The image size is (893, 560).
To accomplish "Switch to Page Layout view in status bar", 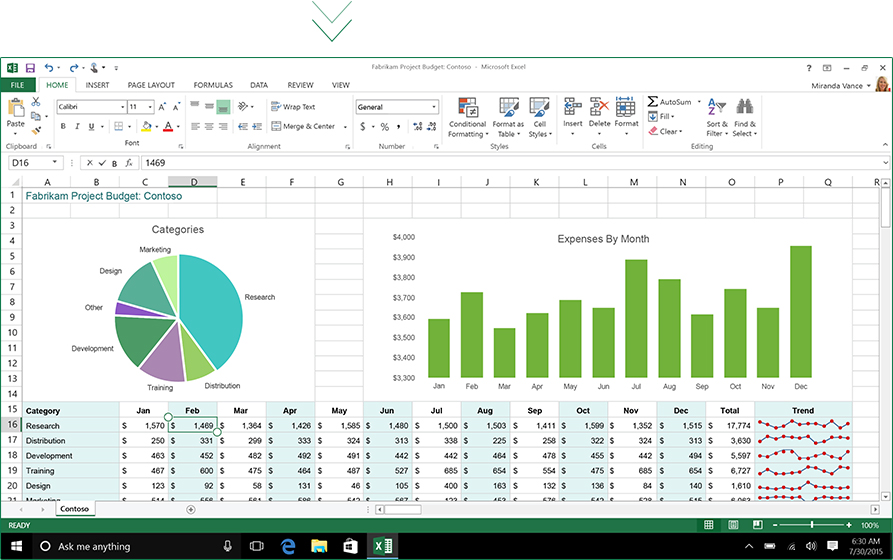I will point(733,525).
